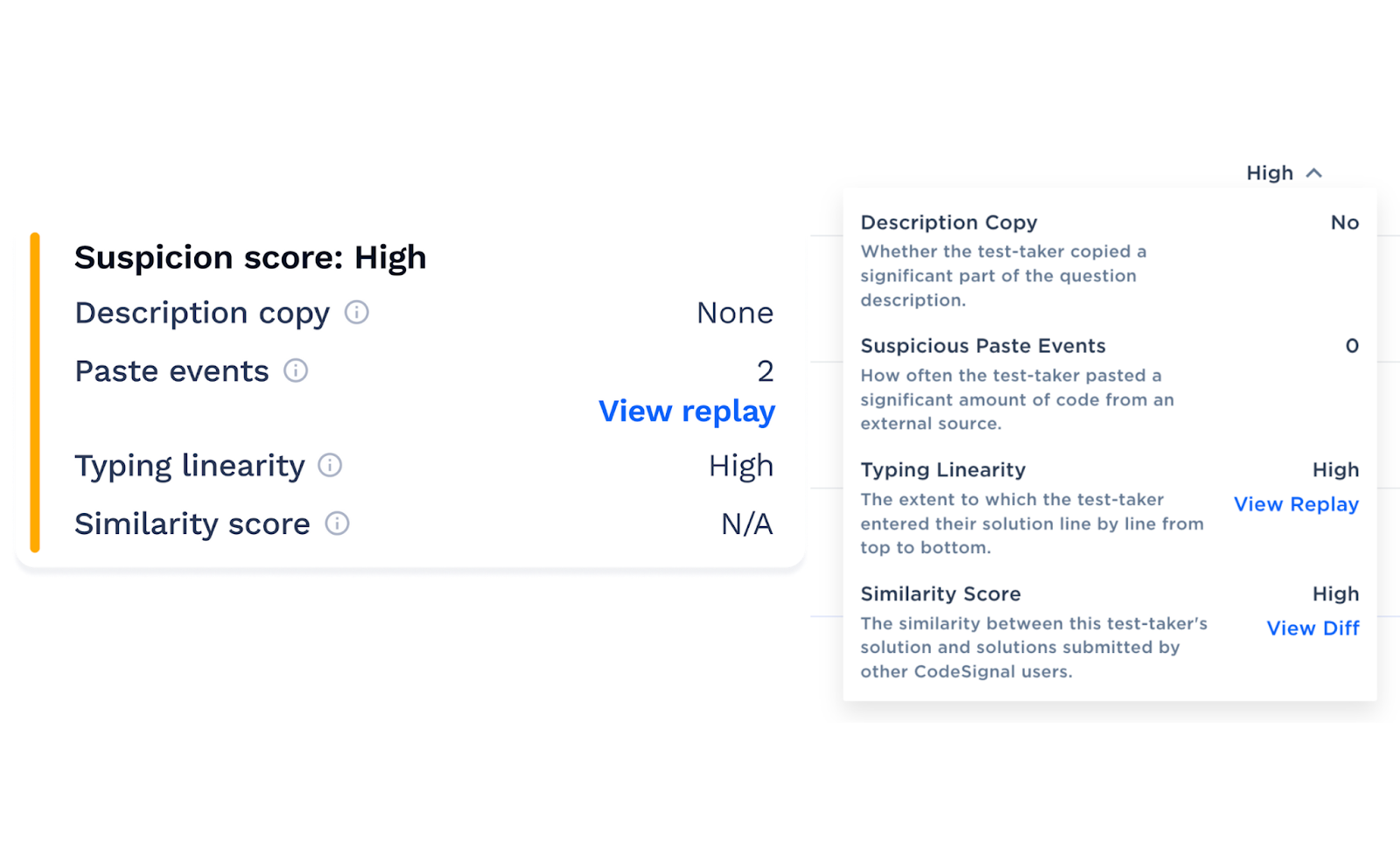
Task: Click the Similarity score info icon
Action: [337, 523]
